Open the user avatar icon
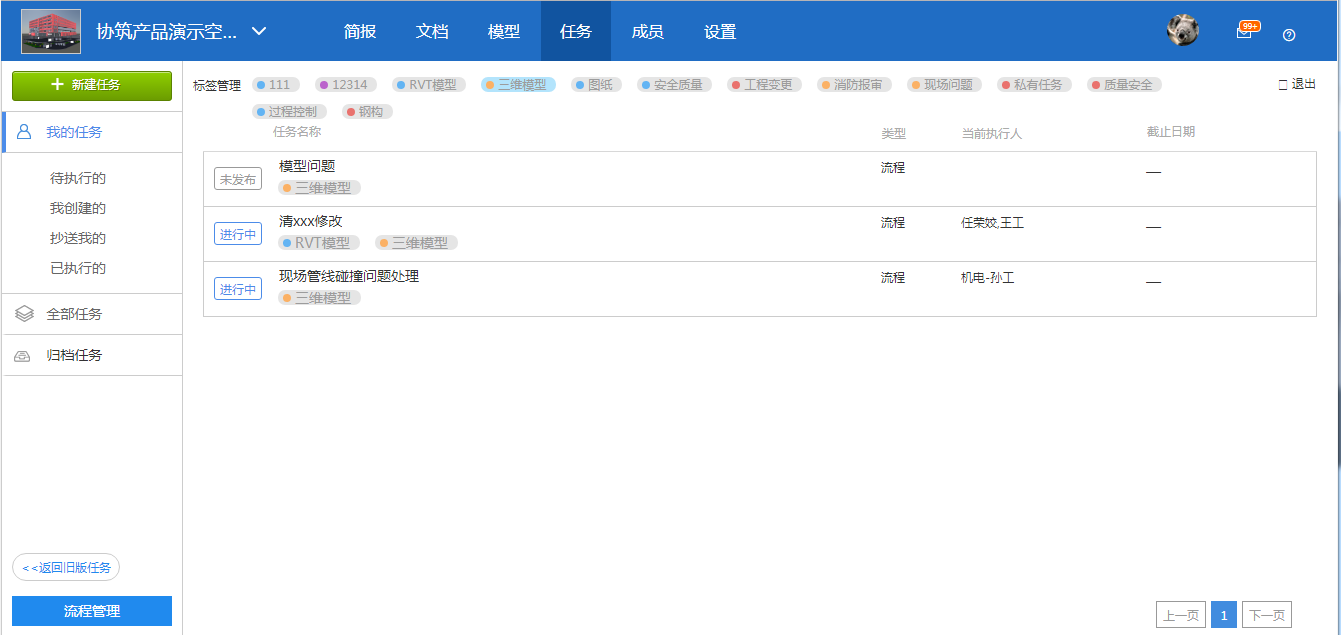 [1182, 29]
